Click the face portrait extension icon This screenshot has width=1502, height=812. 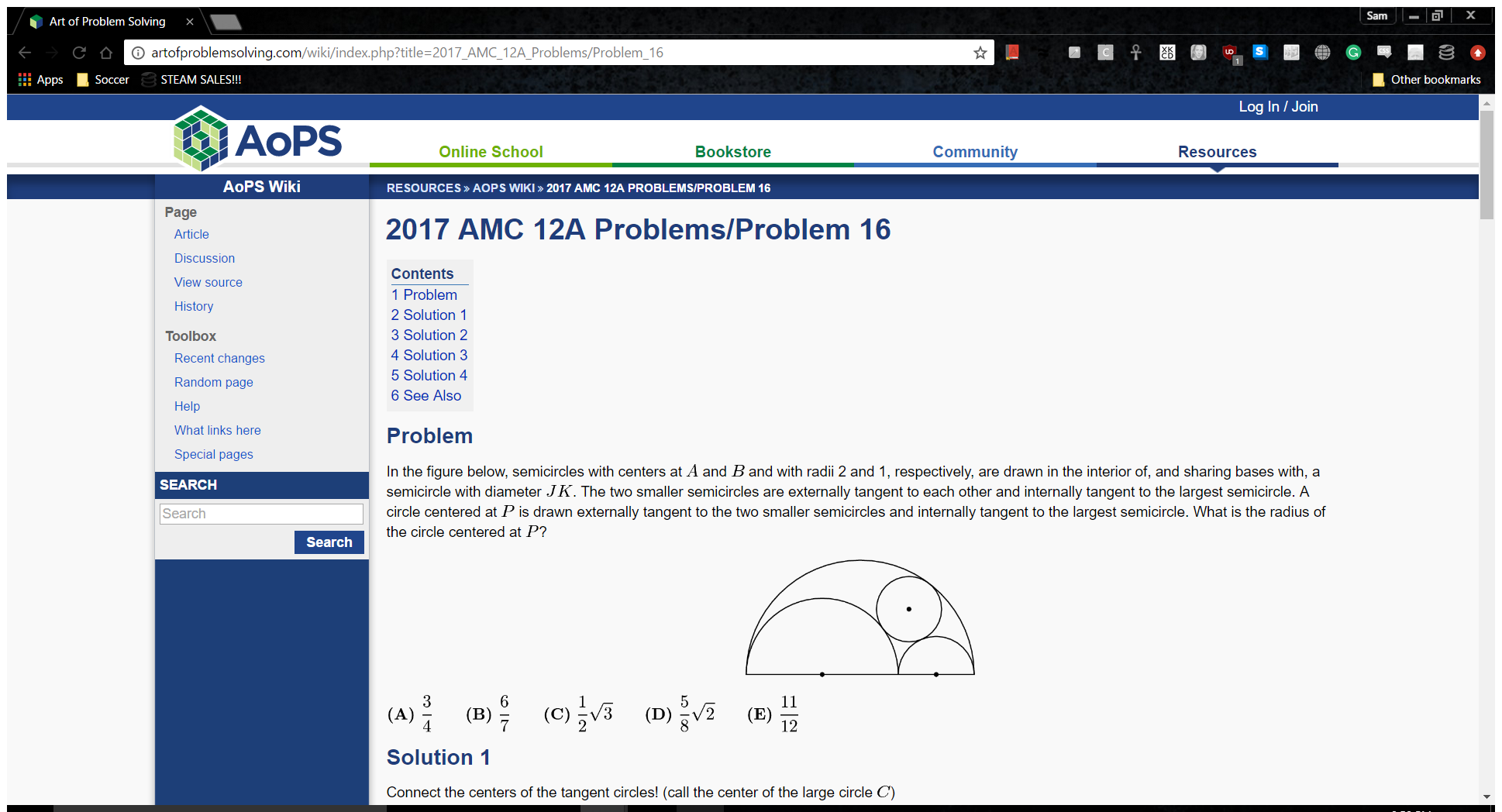[x=1198, y=52]
